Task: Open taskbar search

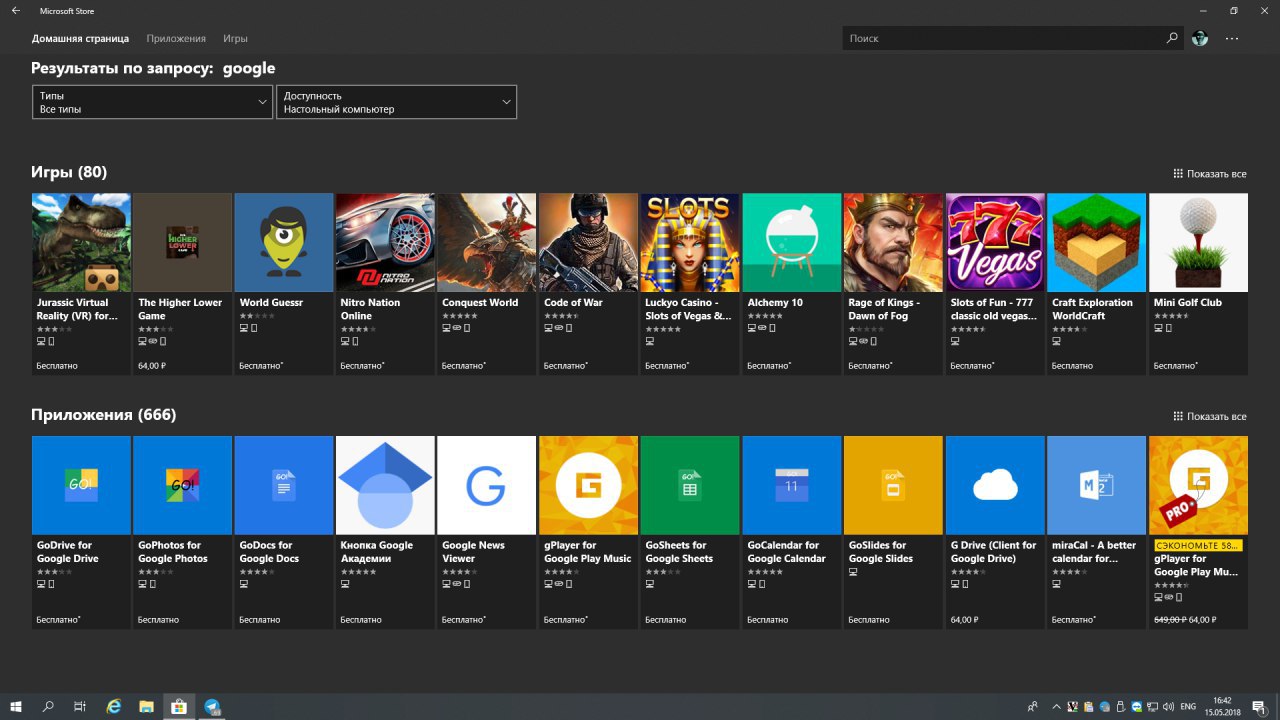Action: point(48,706)
